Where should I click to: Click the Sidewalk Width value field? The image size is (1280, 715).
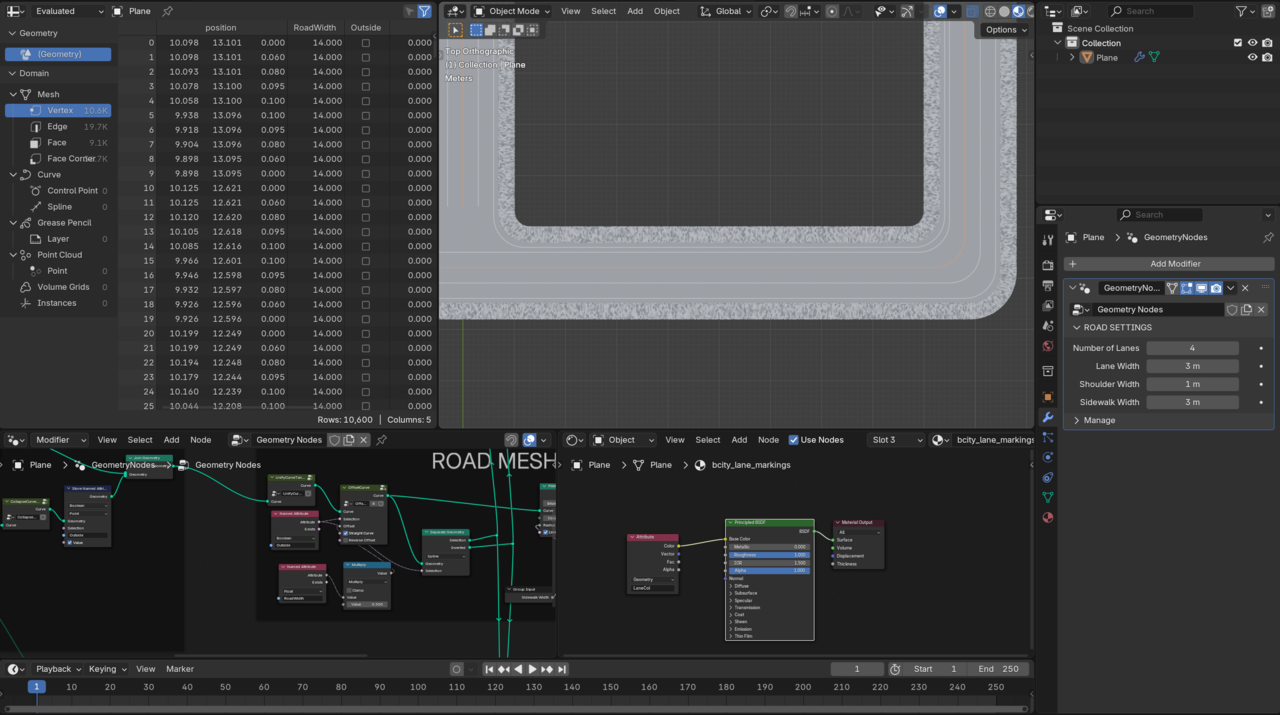tap(1192, 402)
